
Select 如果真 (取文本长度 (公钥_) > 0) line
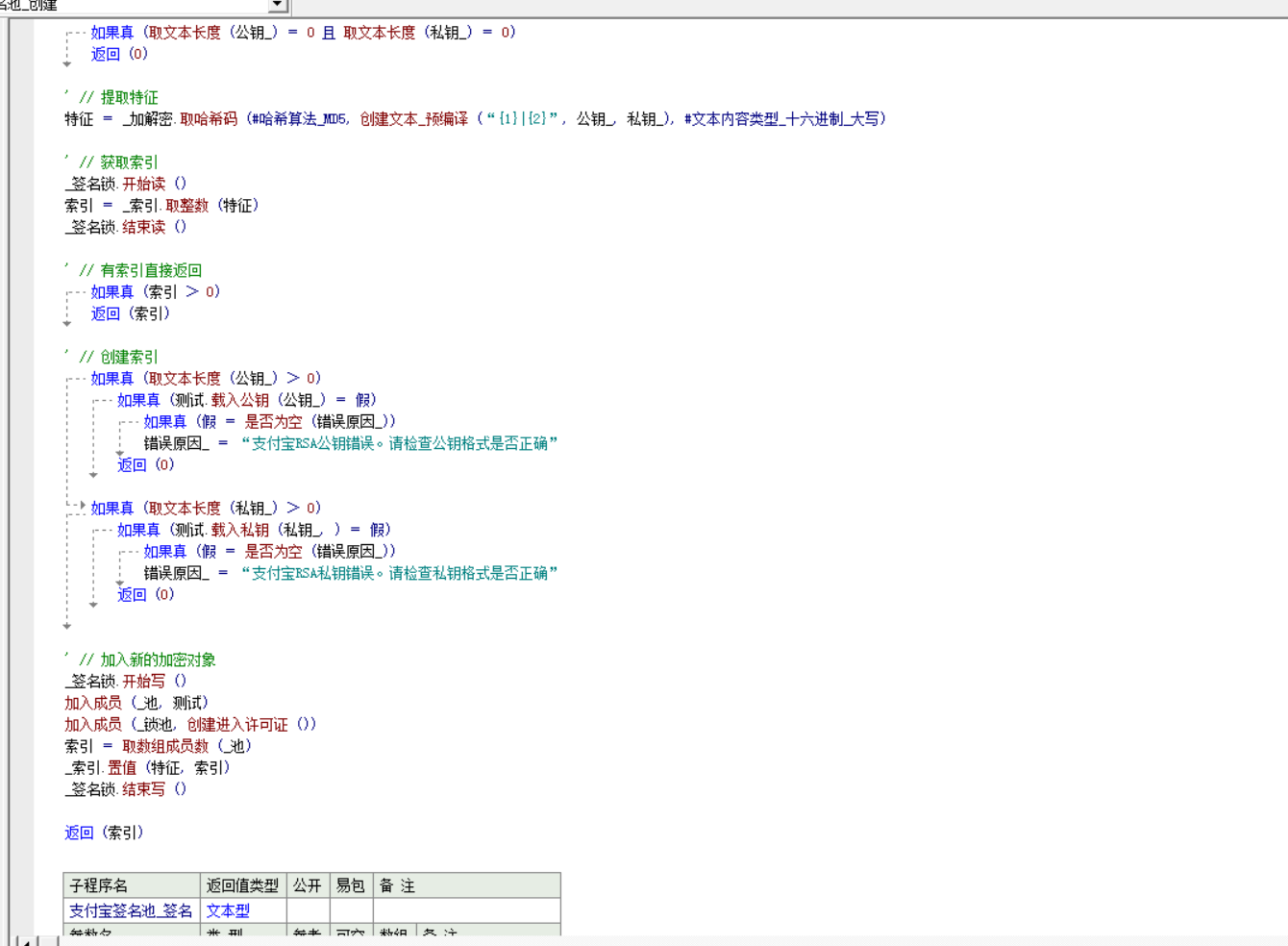point(206,379)
